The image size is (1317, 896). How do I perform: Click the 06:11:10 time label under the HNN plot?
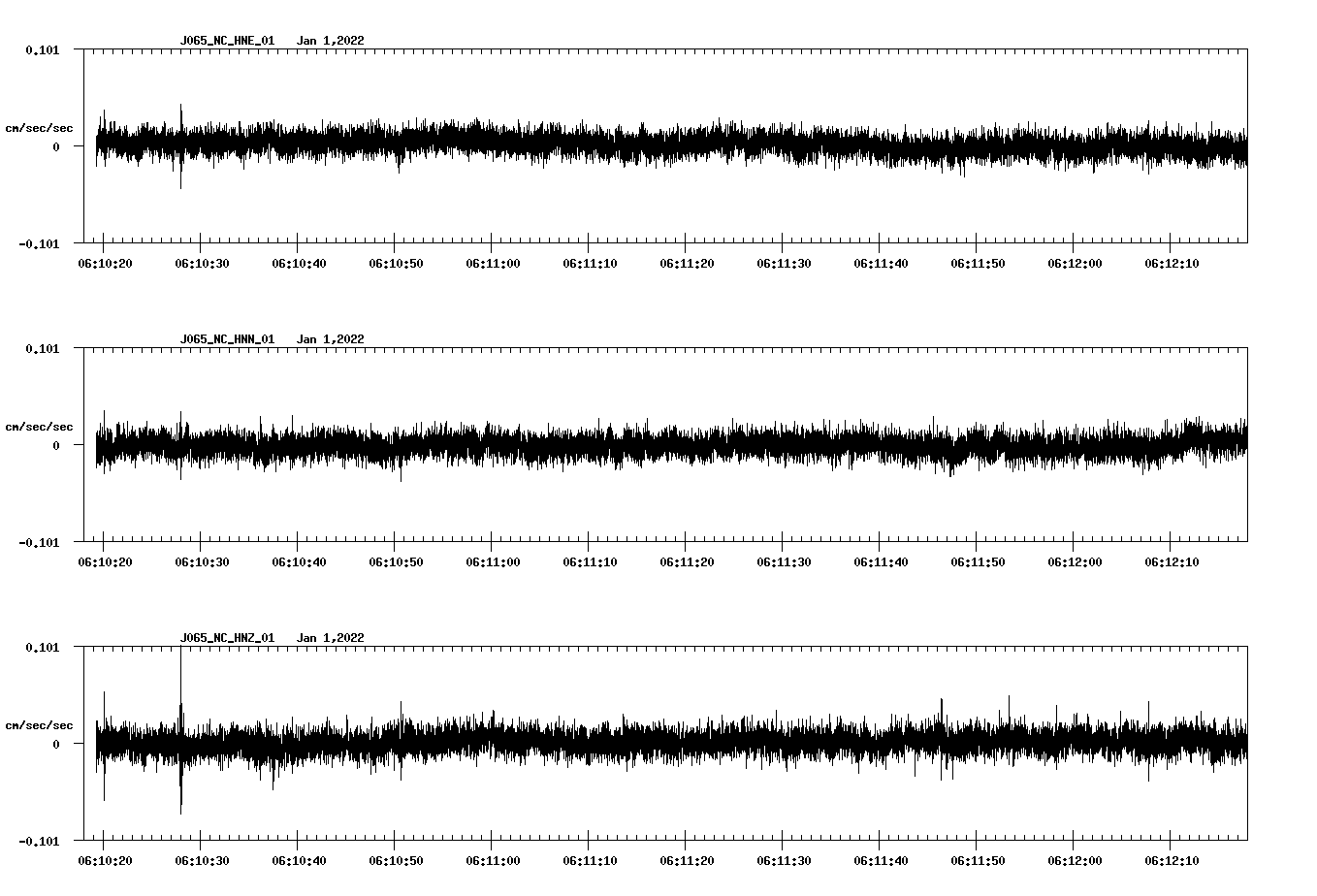[x=590, y=562]
